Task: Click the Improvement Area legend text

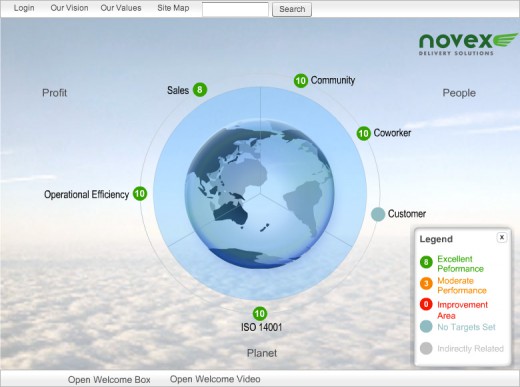Action: pos(462,310)
